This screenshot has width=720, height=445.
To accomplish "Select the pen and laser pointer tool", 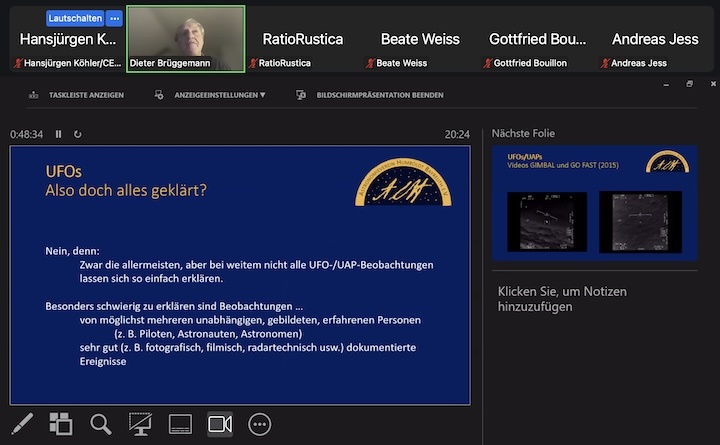I will 22,423.
